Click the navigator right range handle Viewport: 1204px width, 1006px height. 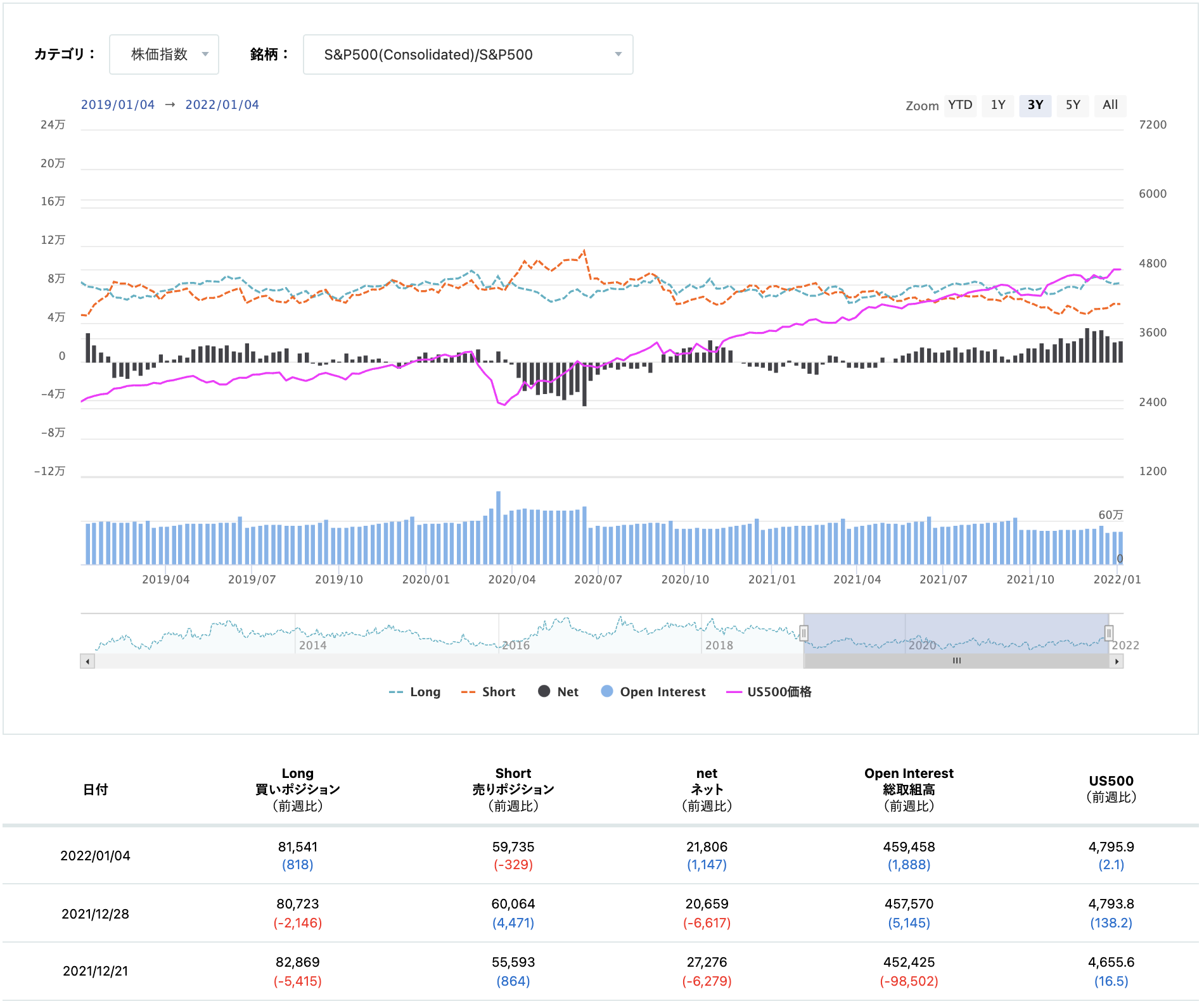click(1109, 633)
